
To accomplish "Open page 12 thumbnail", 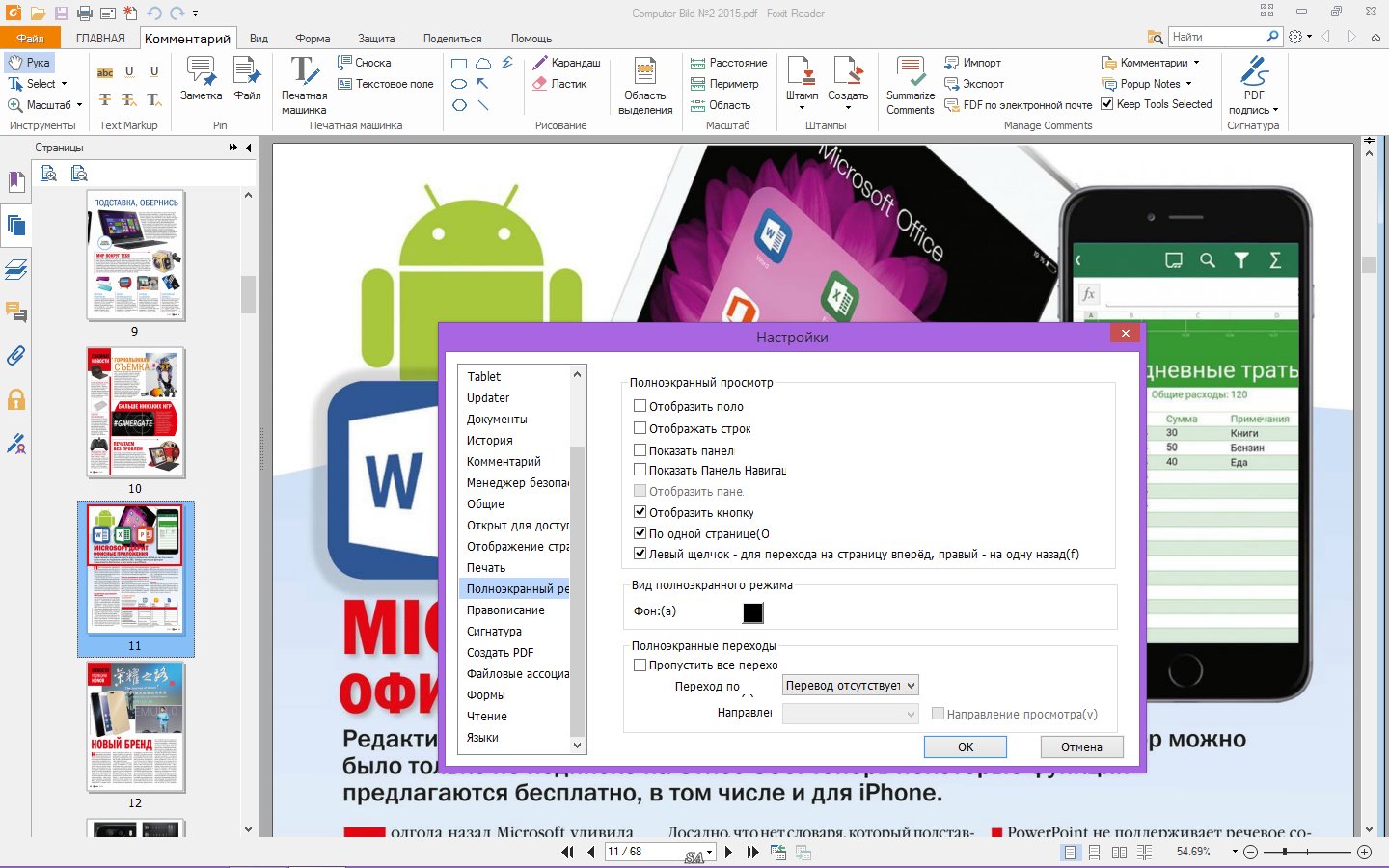I will 135,727.
